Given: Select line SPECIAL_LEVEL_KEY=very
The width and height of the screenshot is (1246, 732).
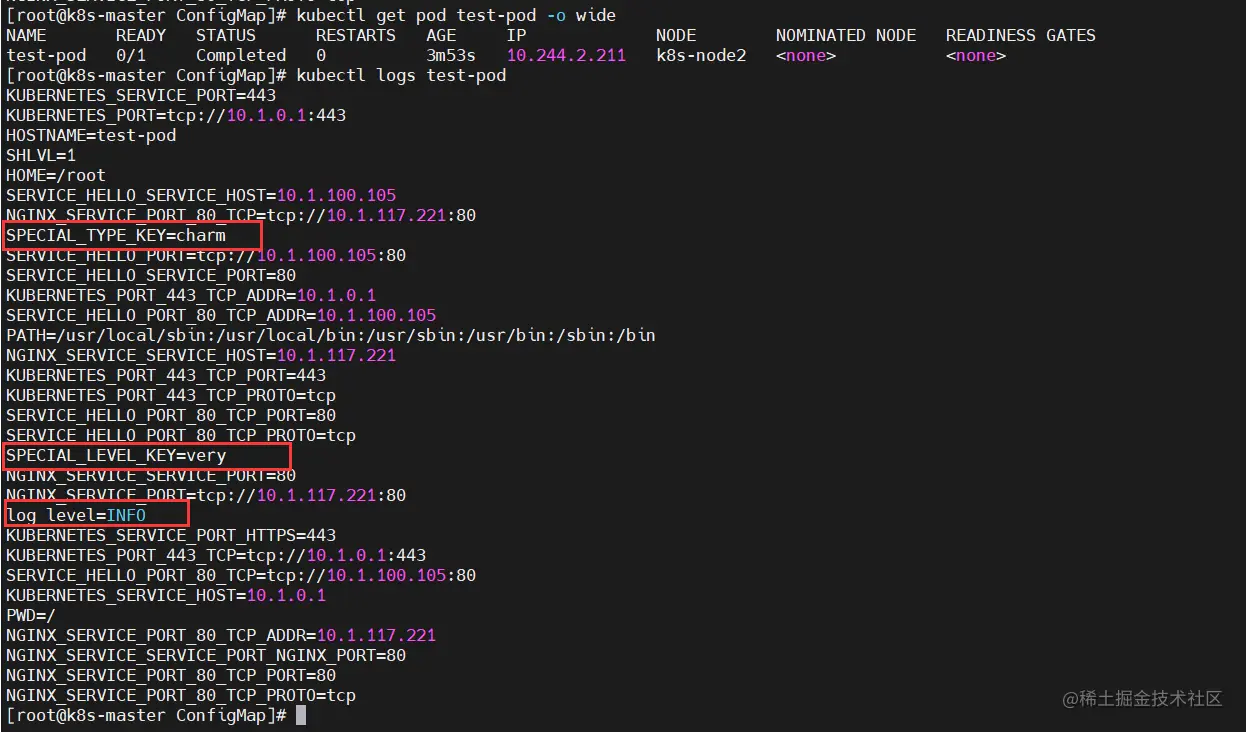Looking at the screenshot, I should click(116, 455).
